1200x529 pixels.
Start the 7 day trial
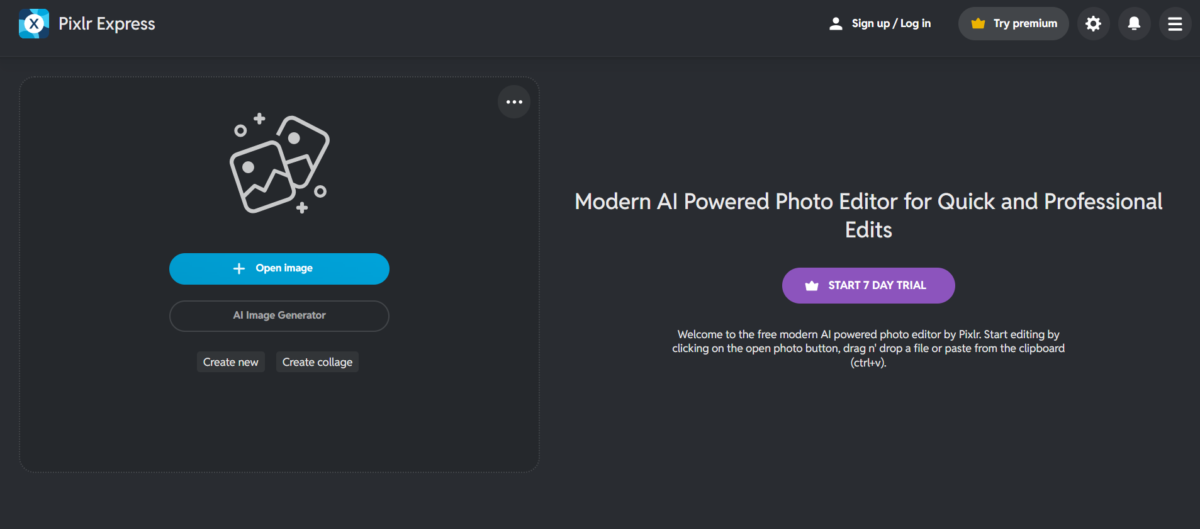[x=868, y=285]
